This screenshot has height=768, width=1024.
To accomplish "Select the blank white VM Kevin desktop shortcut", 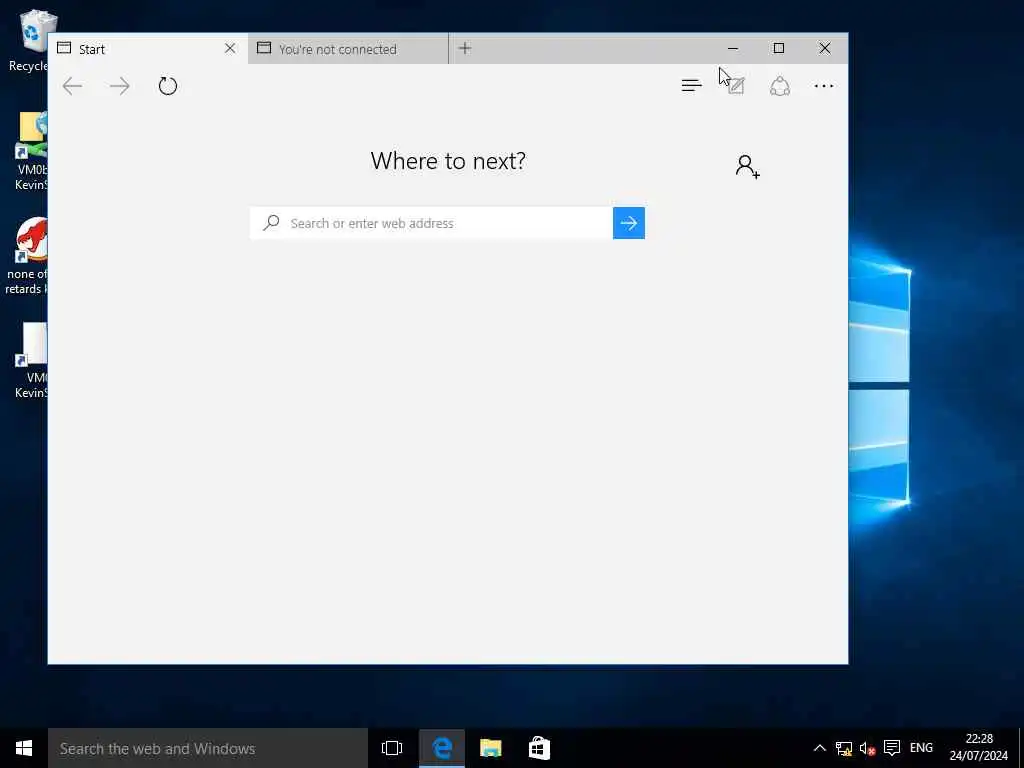I will [31, 360].
